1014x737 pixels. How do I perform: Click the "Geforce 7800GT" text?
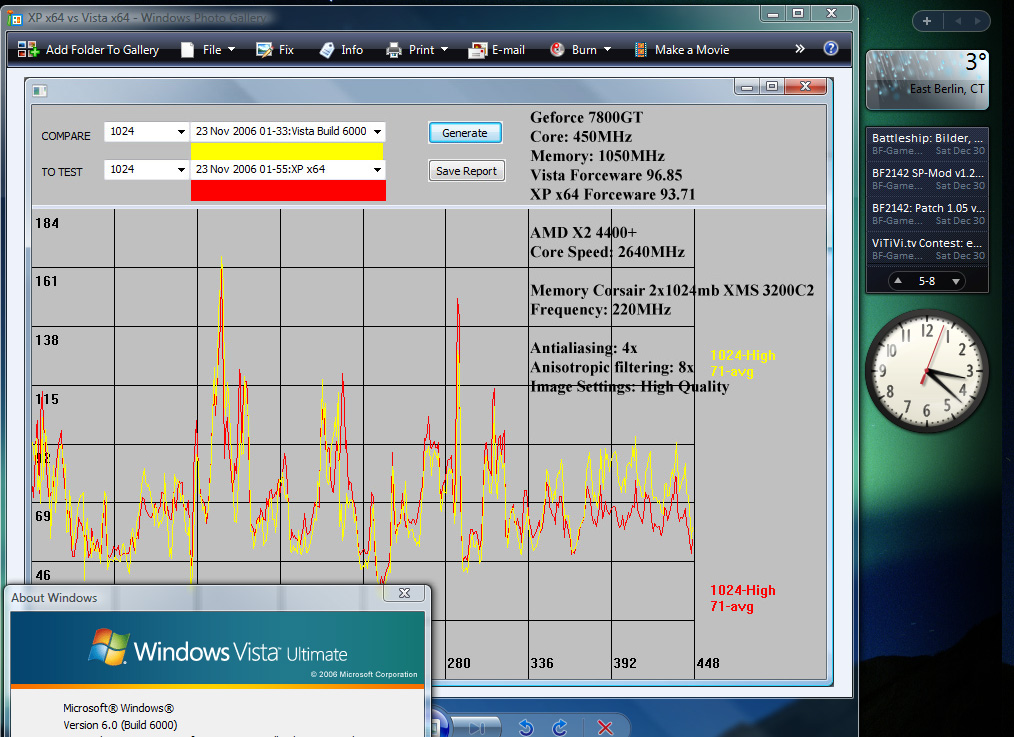pyautogui.click(x=587, y=118)
